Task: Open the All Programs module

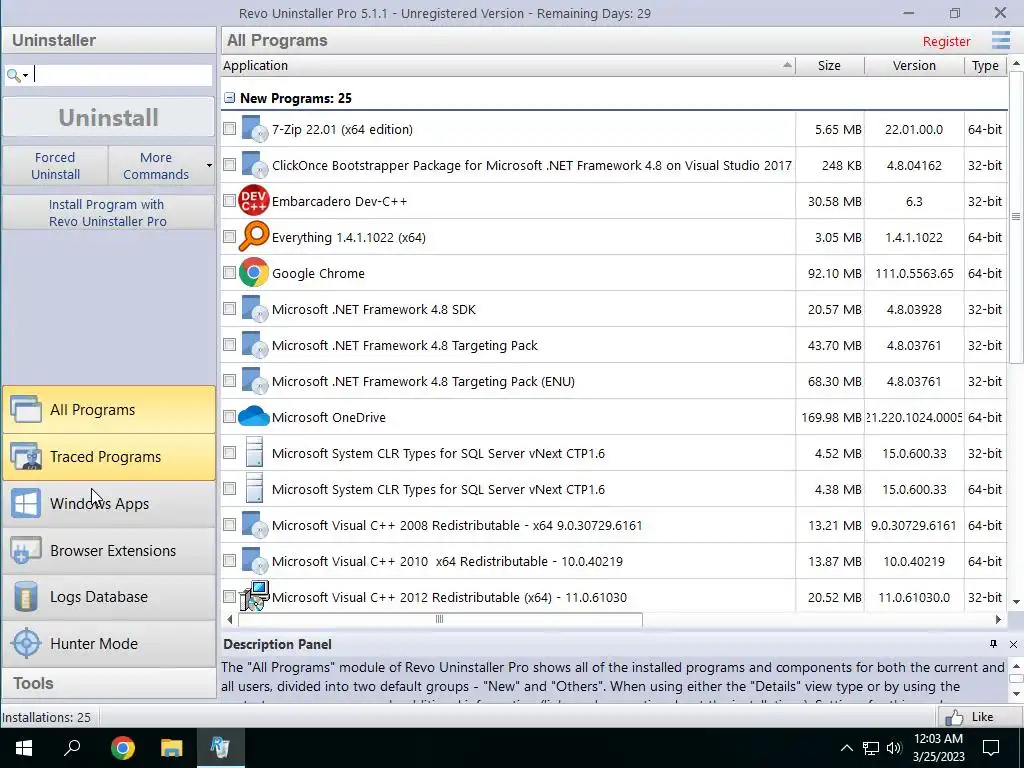Action: point(109,409)
